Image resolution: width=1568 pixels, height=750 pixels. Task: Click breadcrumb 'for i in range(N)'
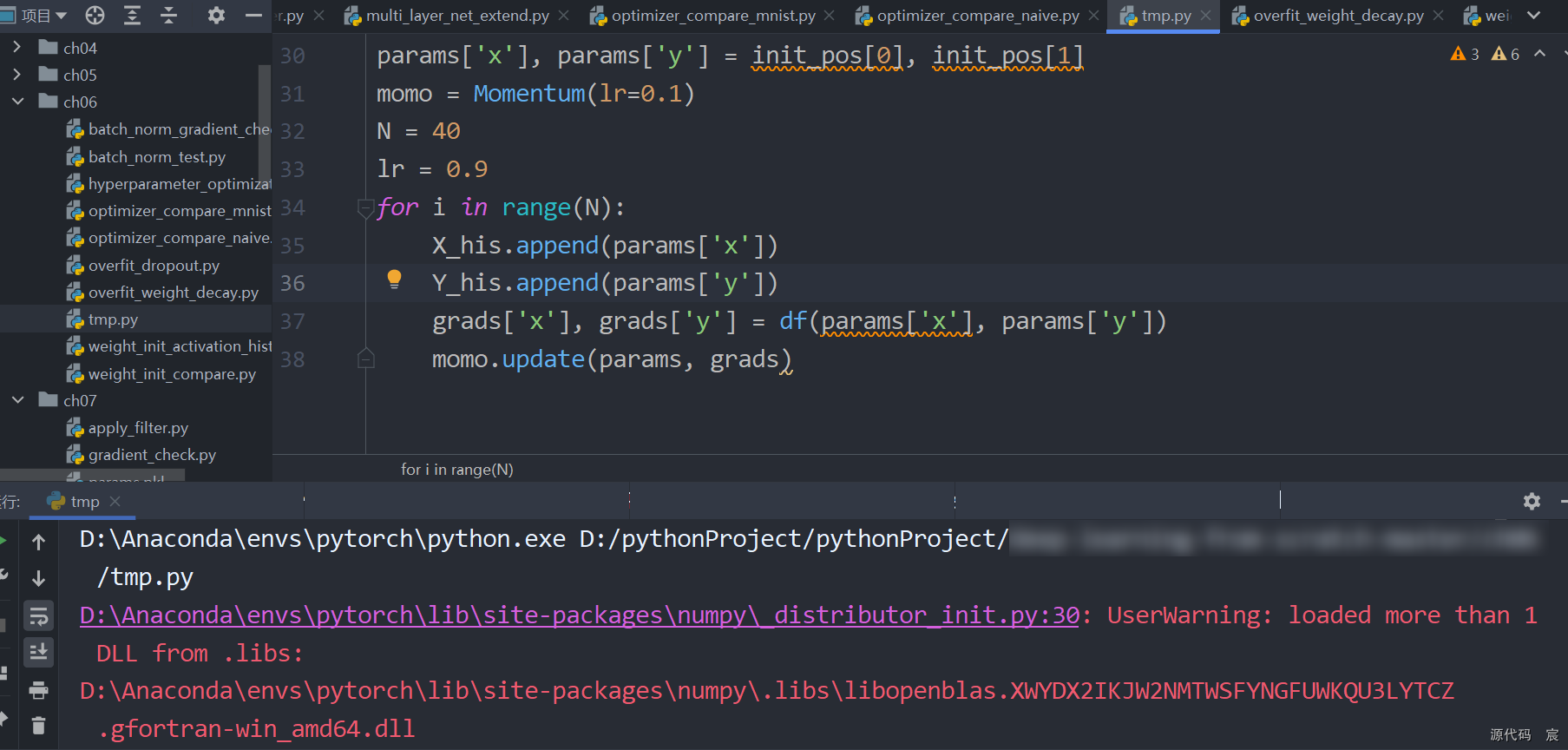click(457, 470)
